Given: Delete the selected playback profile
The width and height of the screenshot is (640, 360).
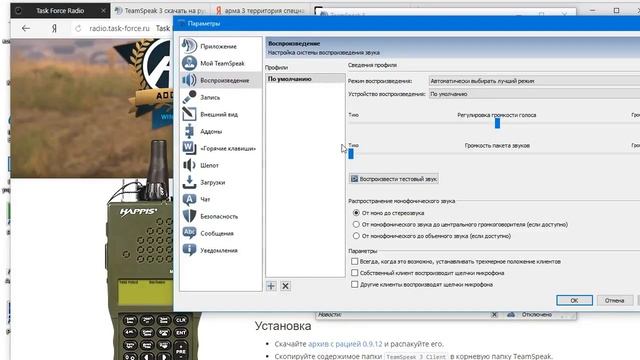Looking at the screenshot, I should coord(285,286).
